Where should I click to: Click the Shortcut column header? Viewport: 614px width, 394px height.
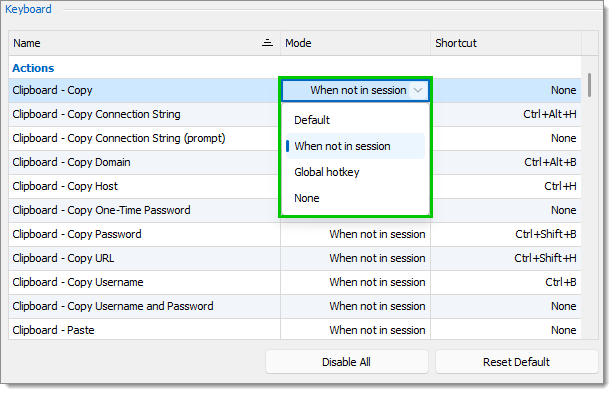pos(506,43)
